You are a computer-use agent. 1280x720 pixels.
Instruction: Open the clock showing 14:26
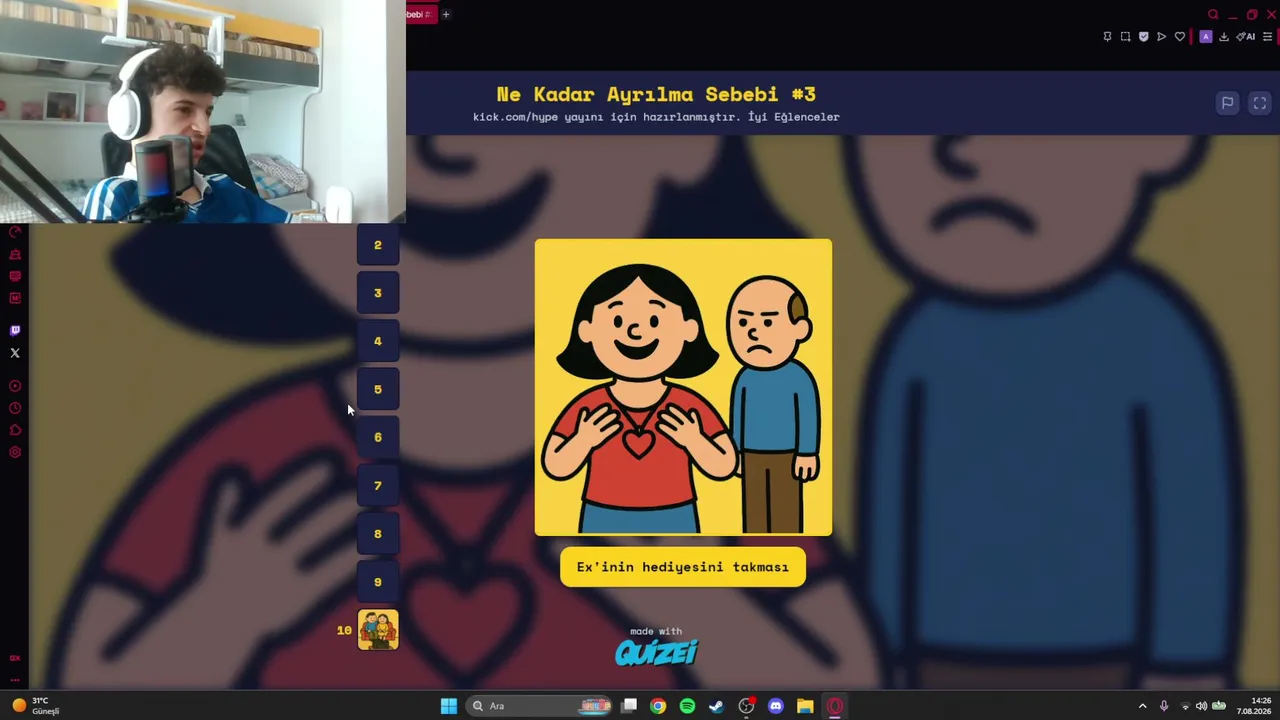1254,706
